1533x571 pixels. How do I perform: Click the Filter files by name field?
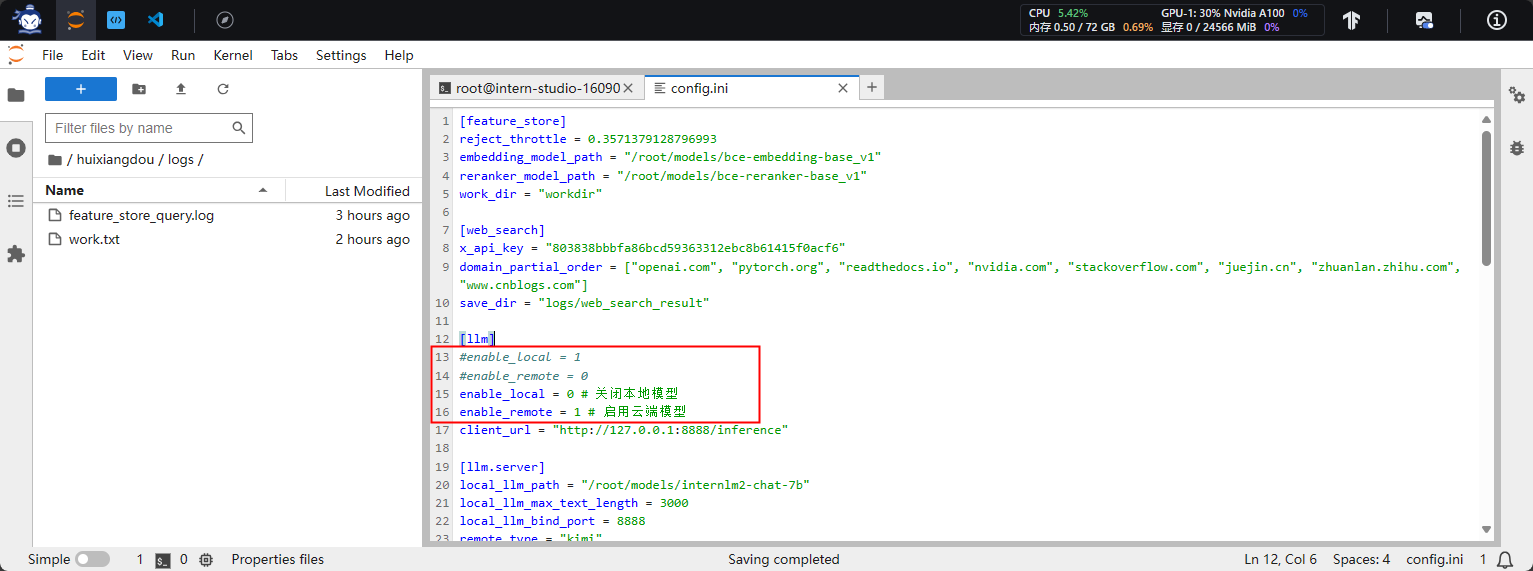point(148,128)
